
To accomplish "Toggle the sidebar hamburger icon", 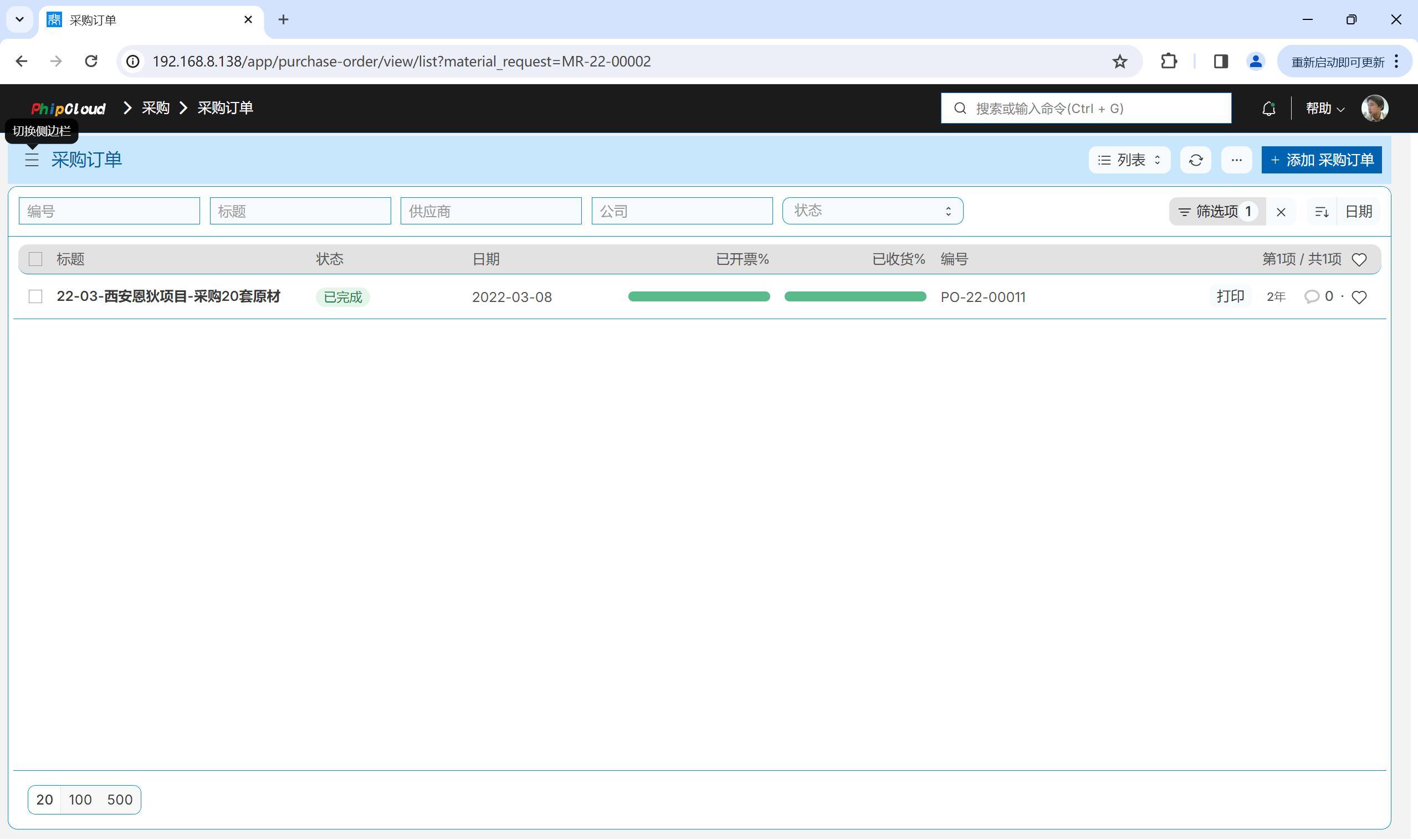I will (x=32, y=160).
